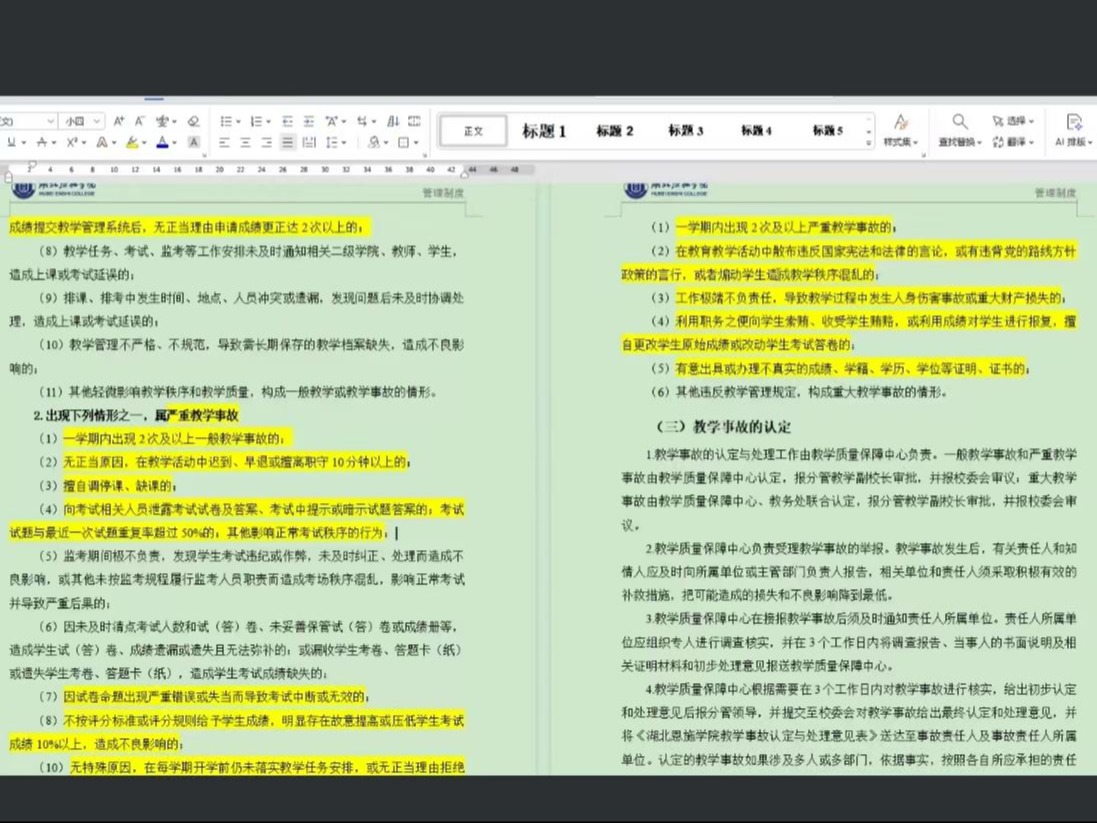Image resolution: width=1097 pixels, height=823 pixels.
Task: Click the increase font size icon
Action: tap(119, 121)
